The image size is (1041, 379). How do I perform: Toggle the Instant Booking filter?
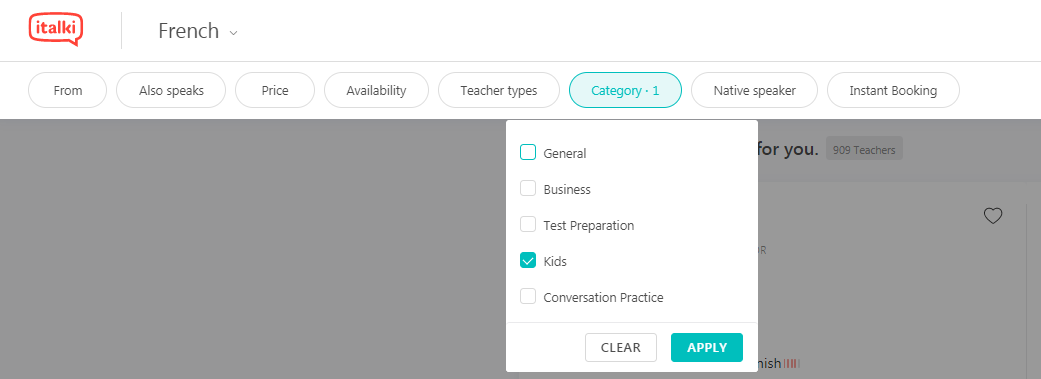(893, 90)
